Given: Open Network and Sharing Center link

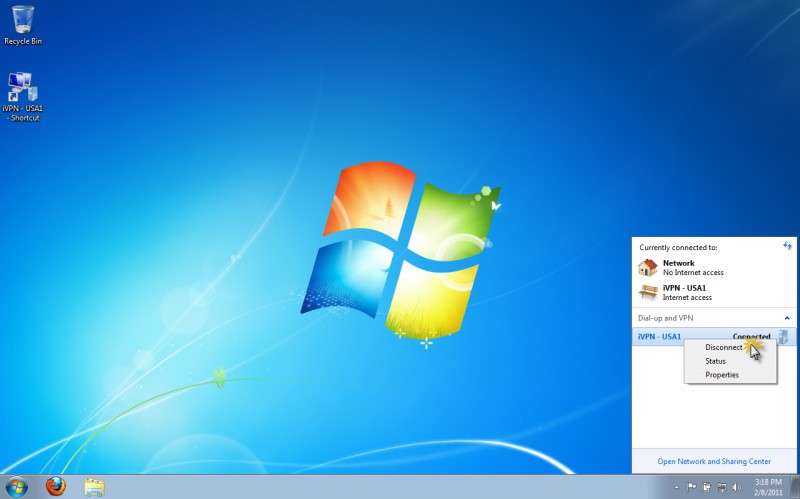Looking at the screenshot, I should pos(714,461).
